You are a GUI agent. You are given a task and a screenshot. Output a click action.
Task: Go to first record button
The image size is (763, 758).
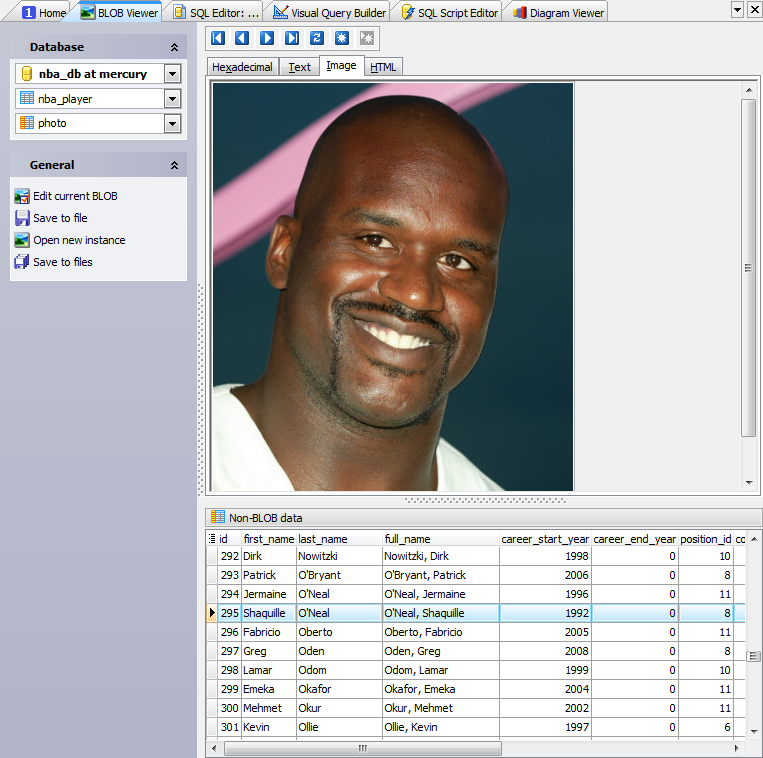click(x=218, y=38)
